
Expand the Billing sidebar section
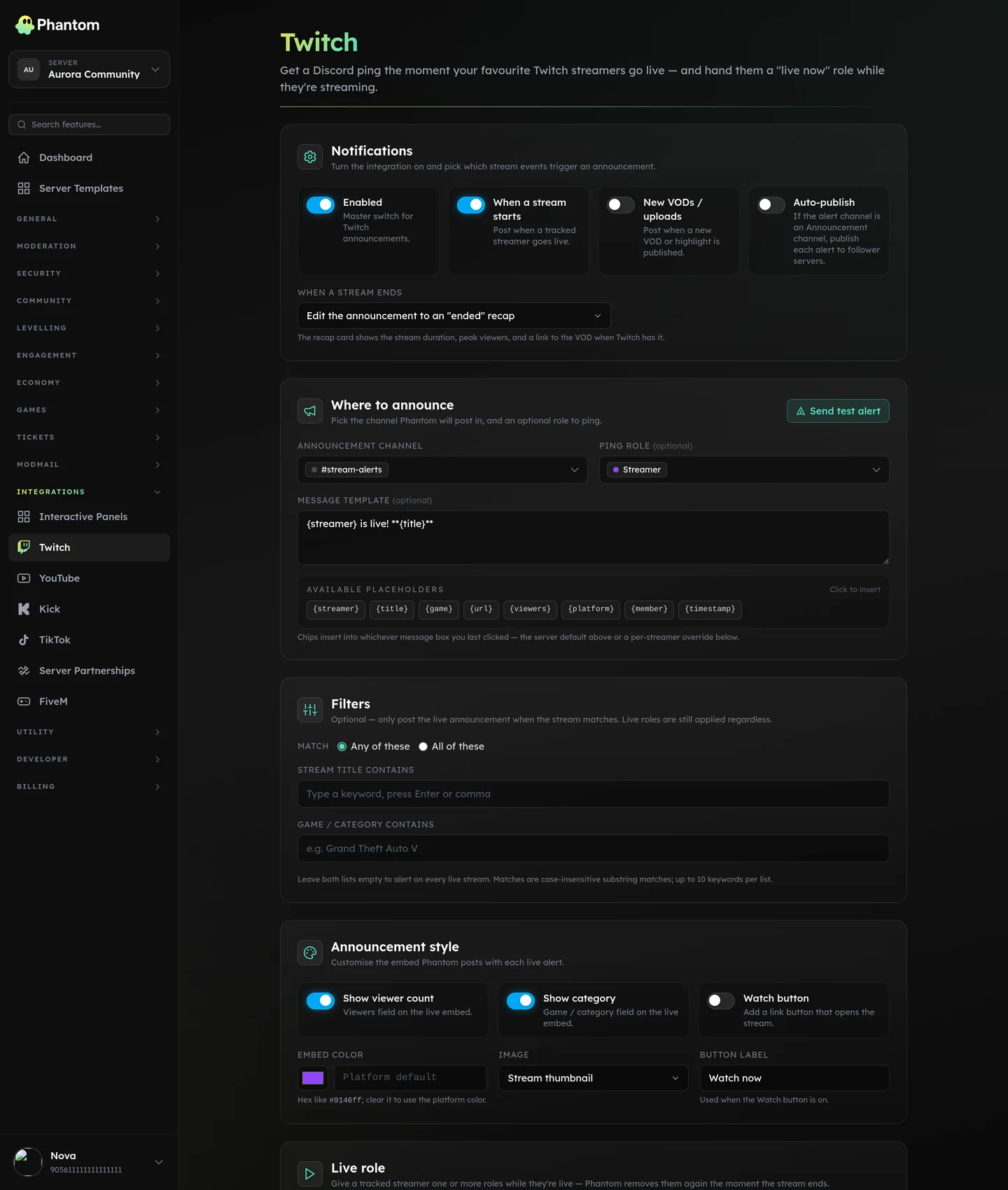(x=89, y=787)
